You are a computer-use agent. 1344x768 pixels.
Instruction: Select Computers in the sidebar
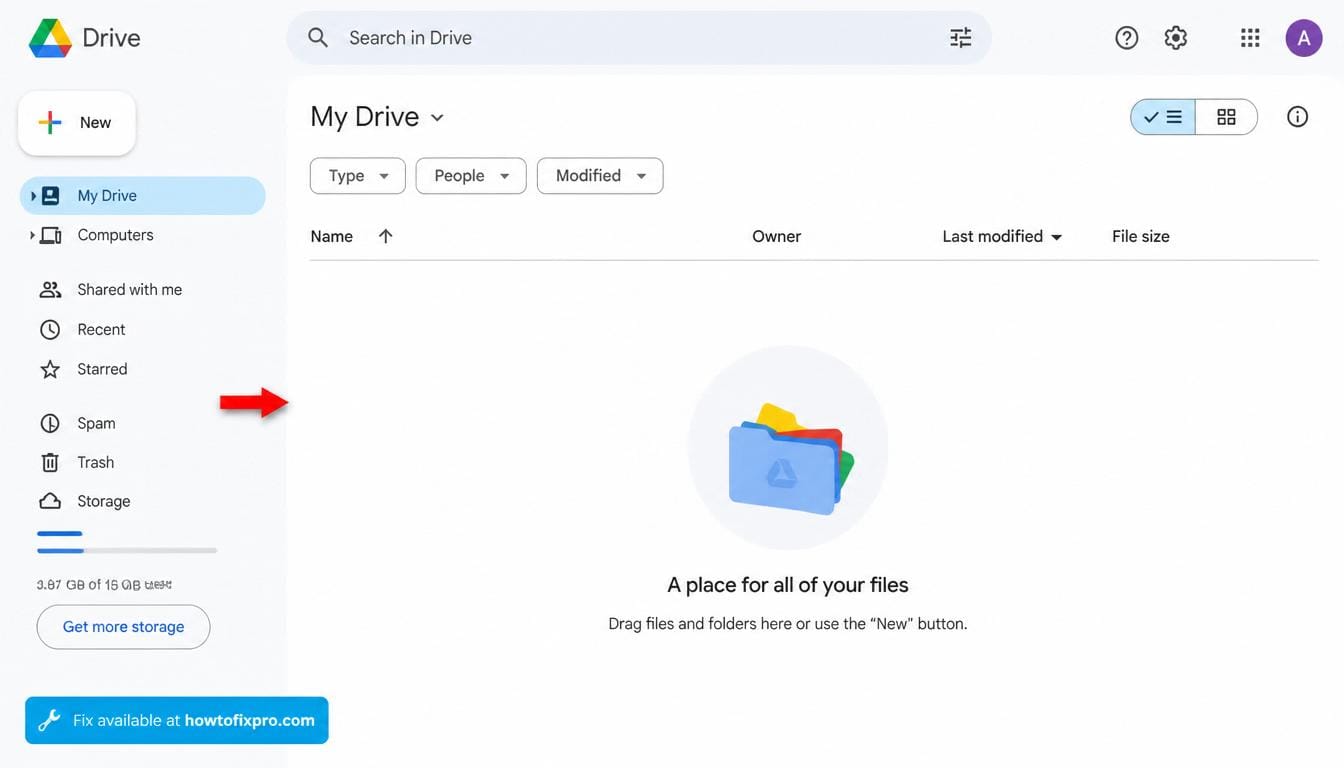click(115, 235)
